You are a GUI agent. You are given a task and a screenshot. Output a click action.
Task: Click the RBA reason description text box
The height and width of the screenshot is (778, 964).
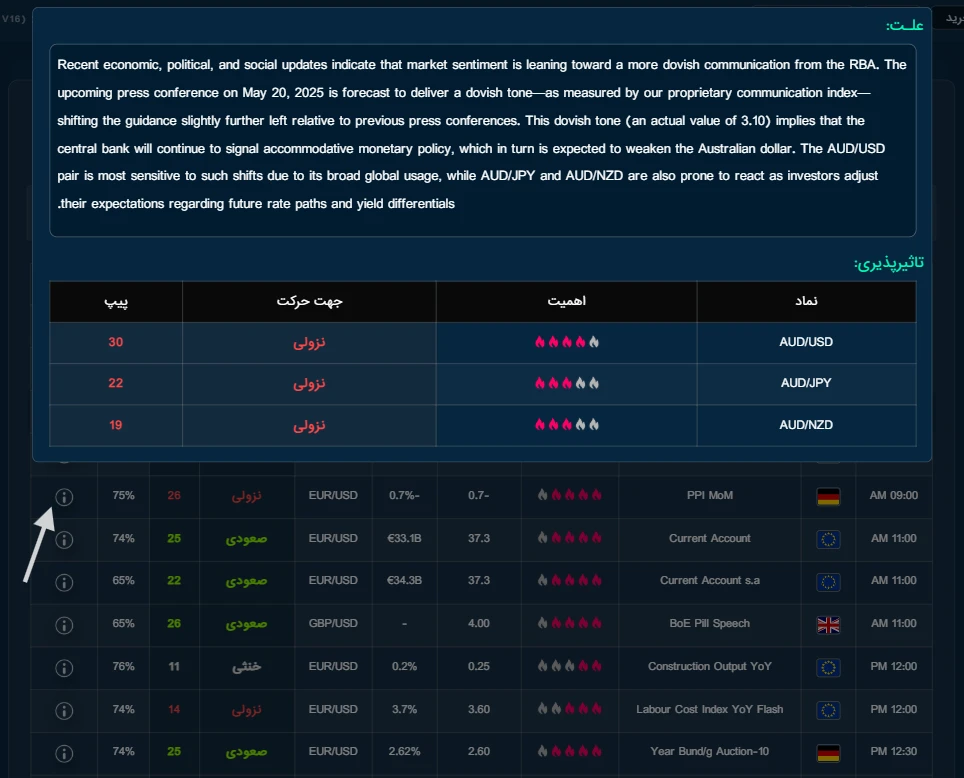[482, 140]
